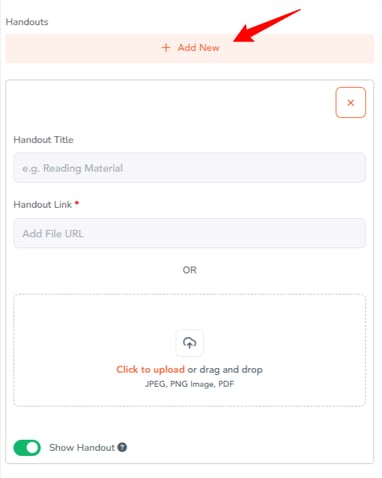Click the 'Click to upload' link
The image size is (382, 478).
click(x=150, y=369)
